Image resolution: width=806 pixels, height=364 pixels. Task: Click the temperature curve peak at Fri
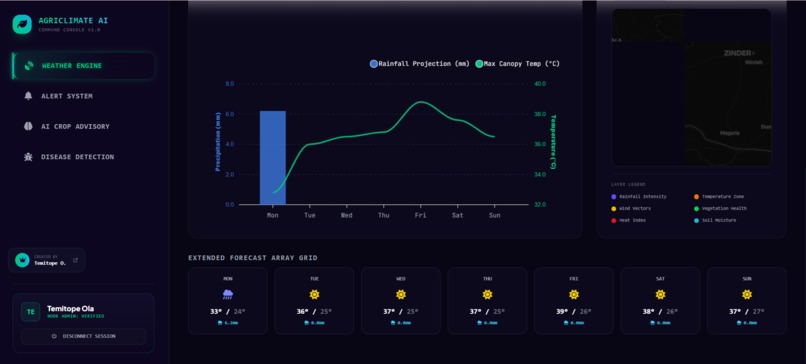(x=421, y=102)
